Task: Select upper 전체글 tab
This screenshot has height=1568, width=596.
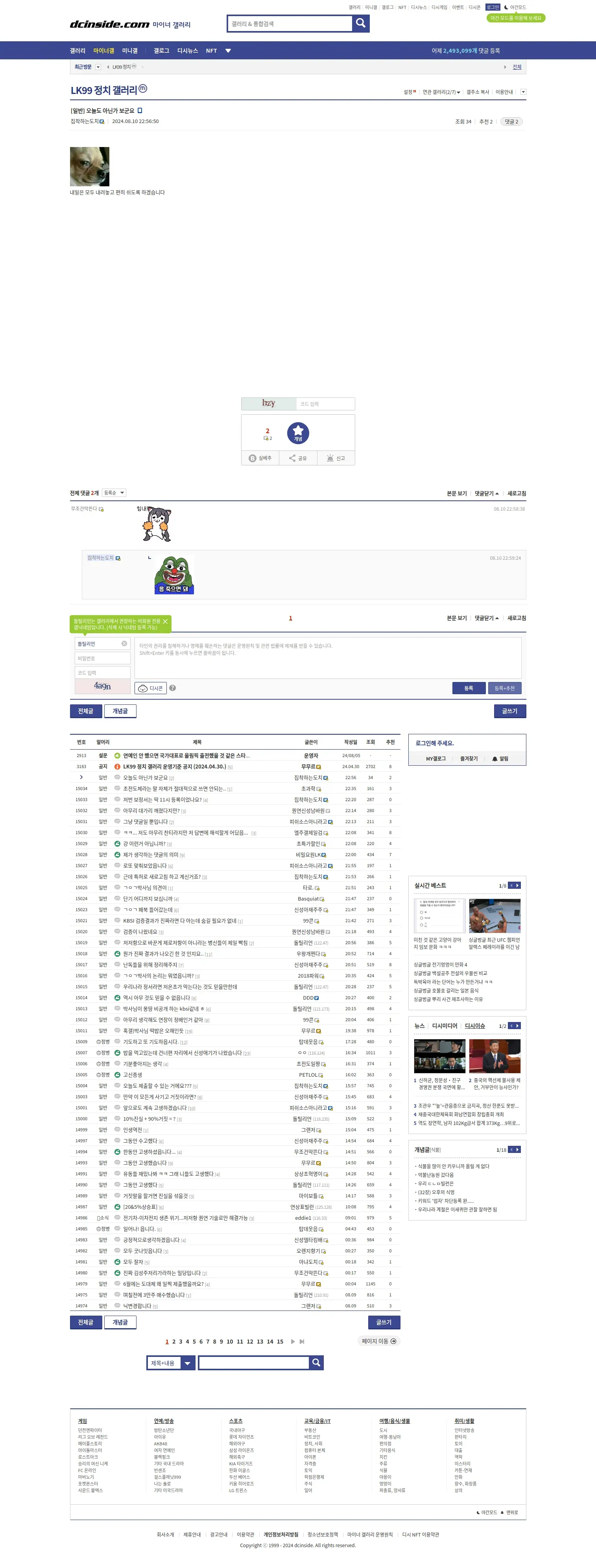Action: coord(86,711)
